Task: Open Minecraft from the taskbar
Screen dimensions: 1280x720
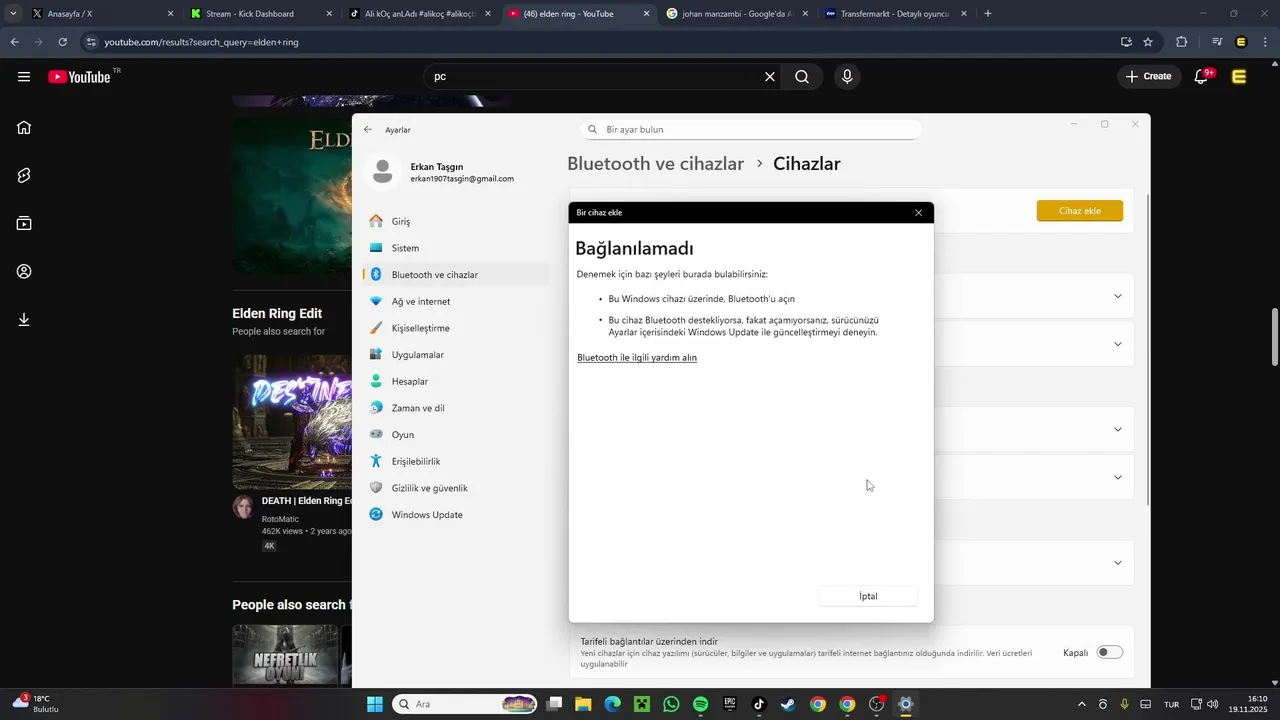Action: tap(642, 704)
